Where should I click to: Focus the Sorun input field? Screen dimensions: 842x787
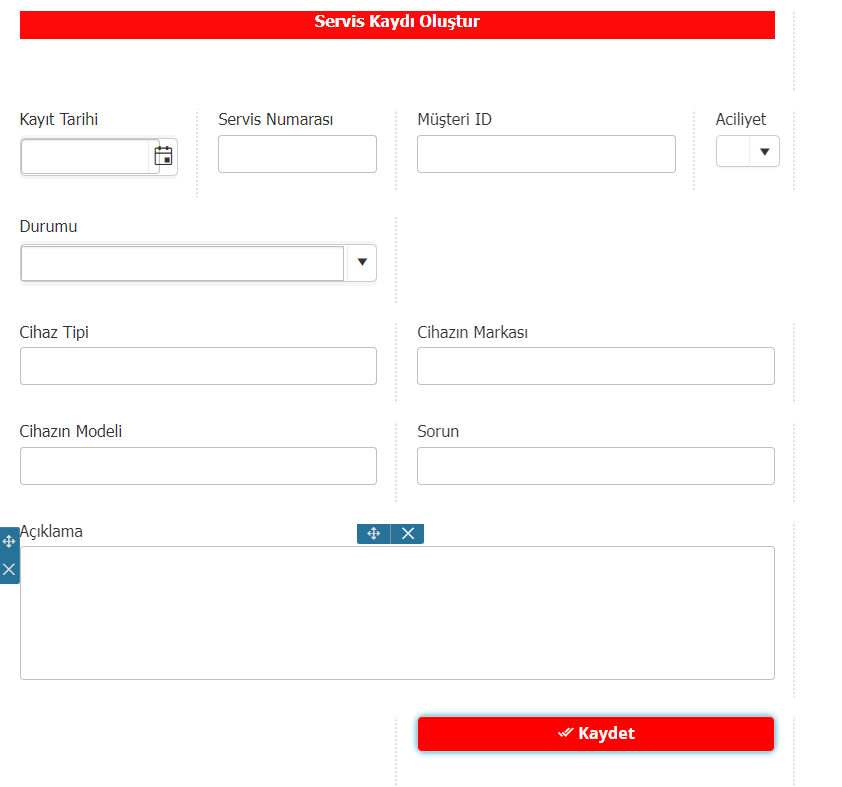tap(596, 466)
